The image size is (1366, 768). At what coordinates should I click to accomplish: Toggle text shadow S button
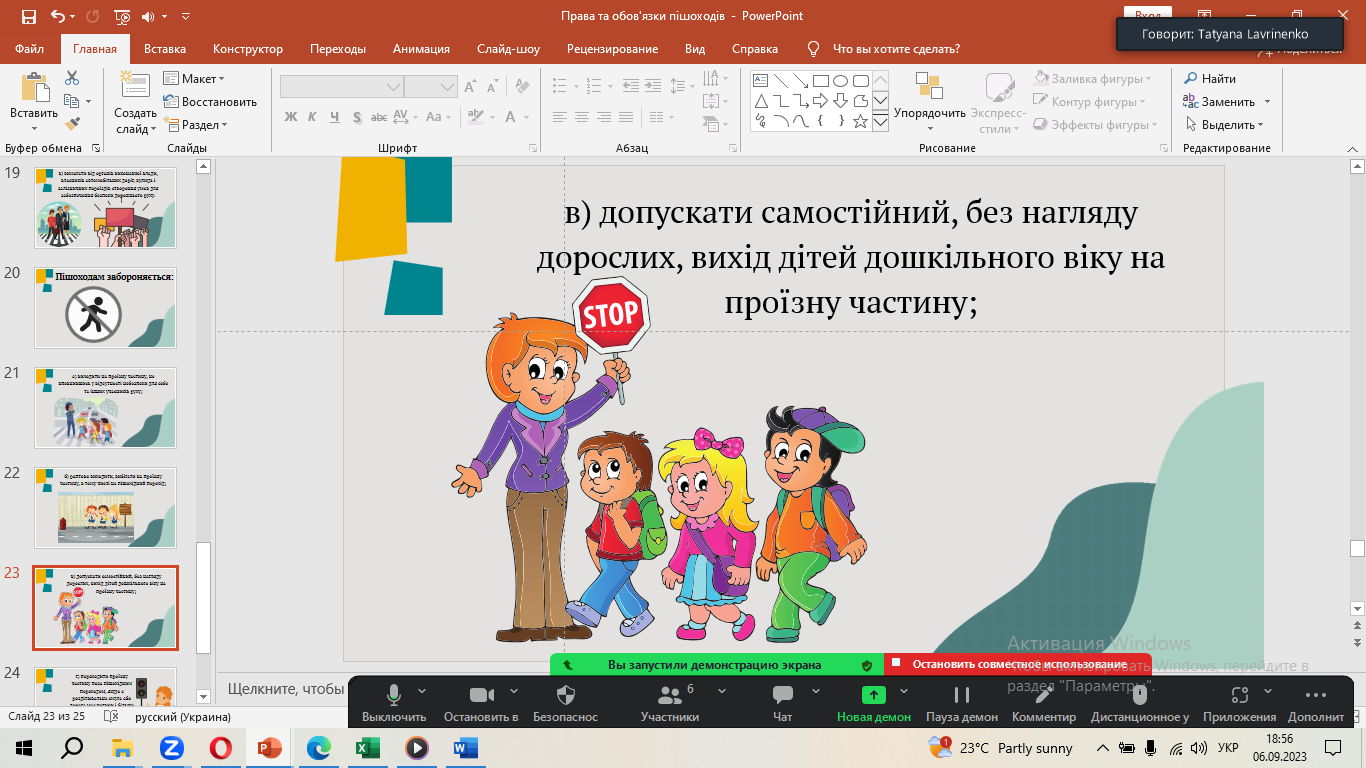tap(356, 117)
